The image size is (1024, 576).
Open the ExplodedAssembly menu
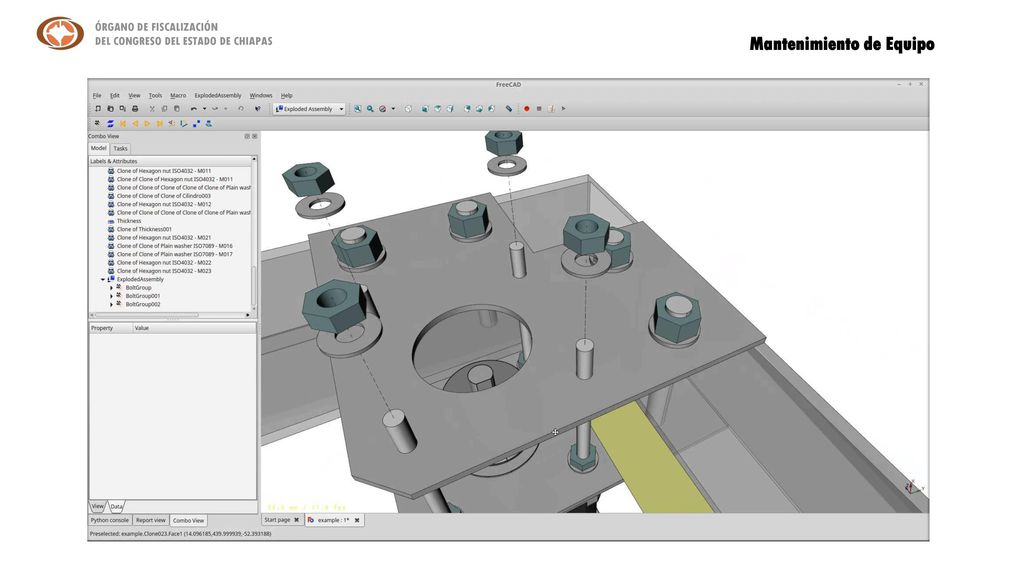pyautogui.click(x=217, y=95)
